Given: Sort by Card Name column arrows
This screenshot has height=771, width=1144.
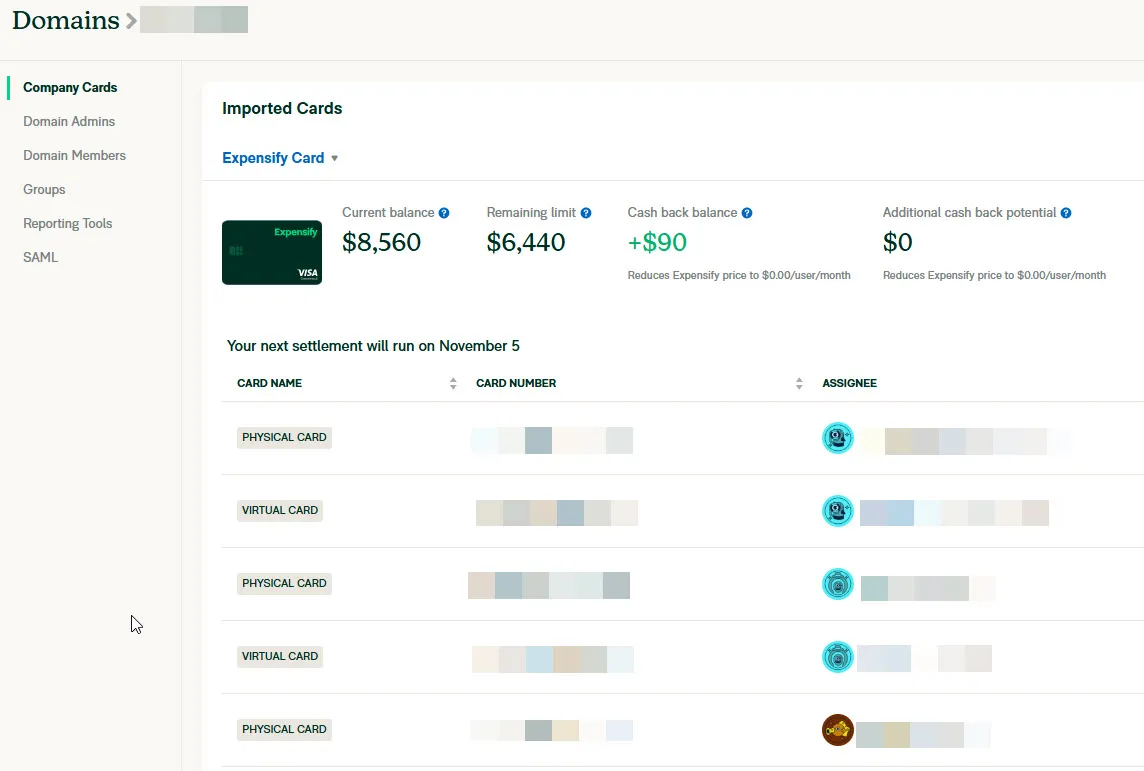Looking at the screenshot, I should pos(453,383).
